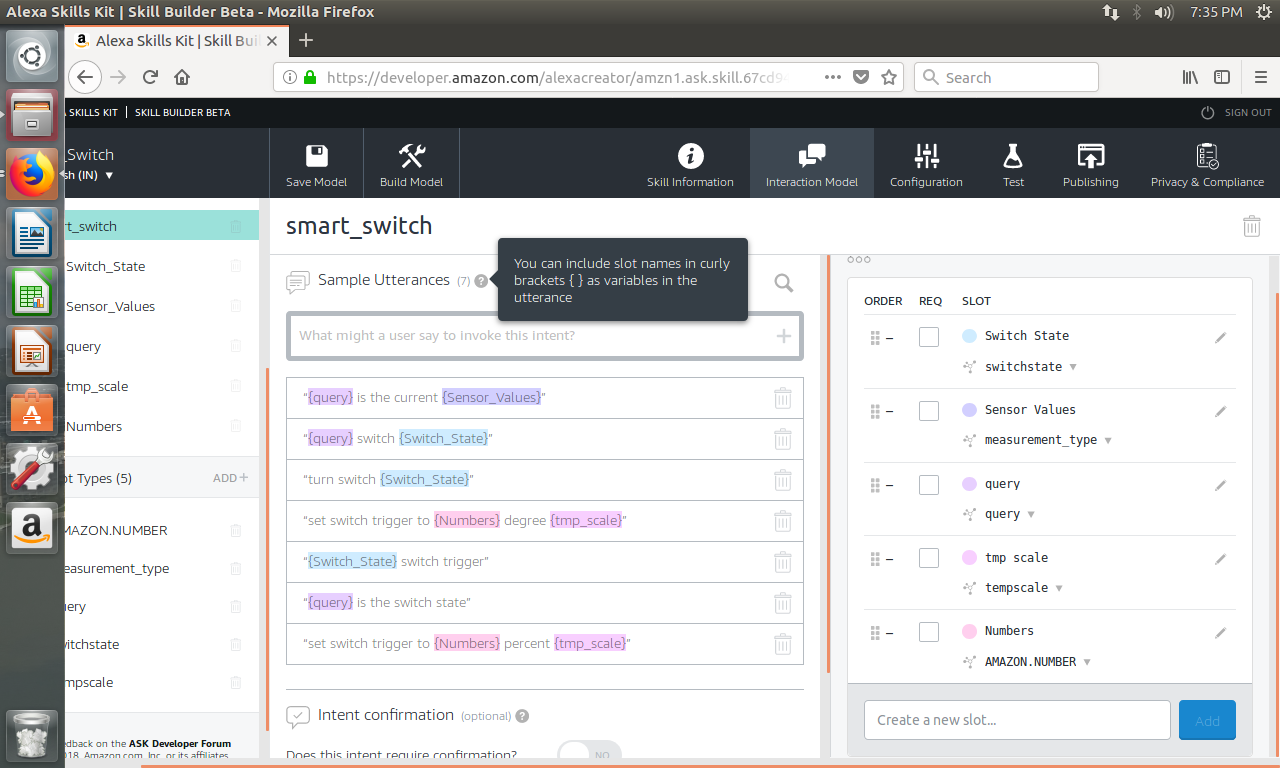
Task: Click the Build Model tools icon
Action: pyautogui.click(x=412, y=156)
